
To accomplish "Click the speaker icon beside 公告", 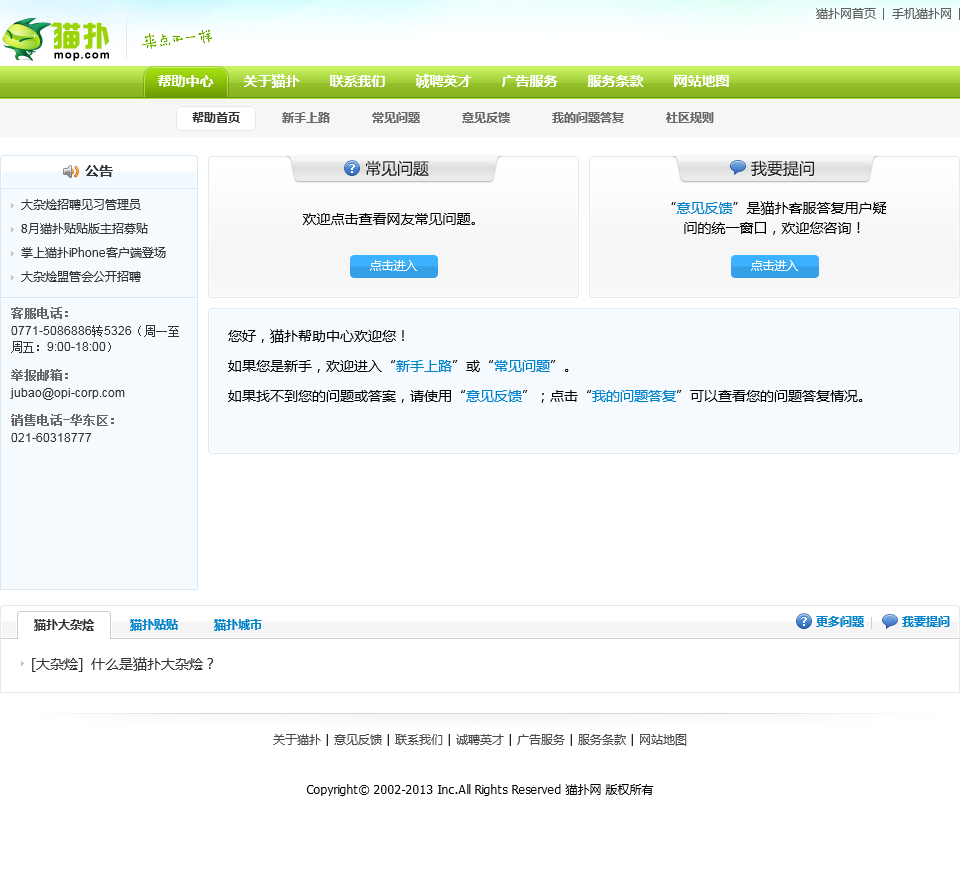I will click(71, 171).
